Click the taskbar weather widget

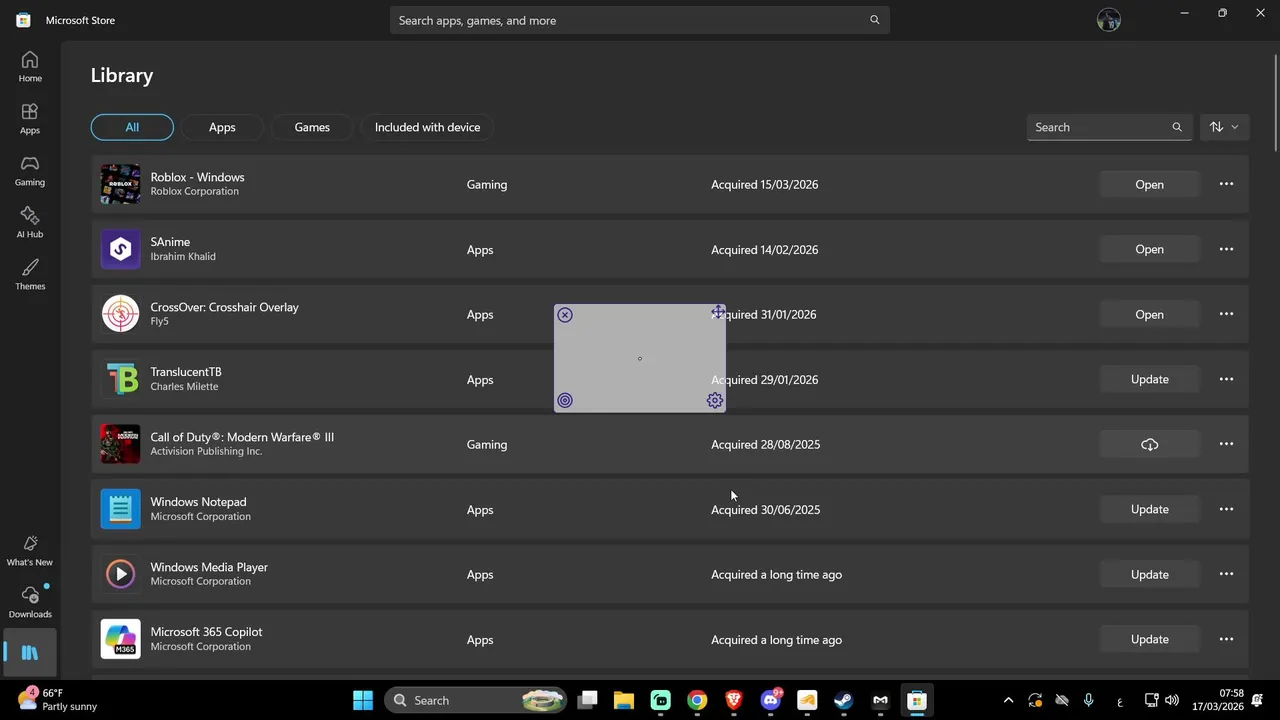pyautogui.click(x=58, y=700)
